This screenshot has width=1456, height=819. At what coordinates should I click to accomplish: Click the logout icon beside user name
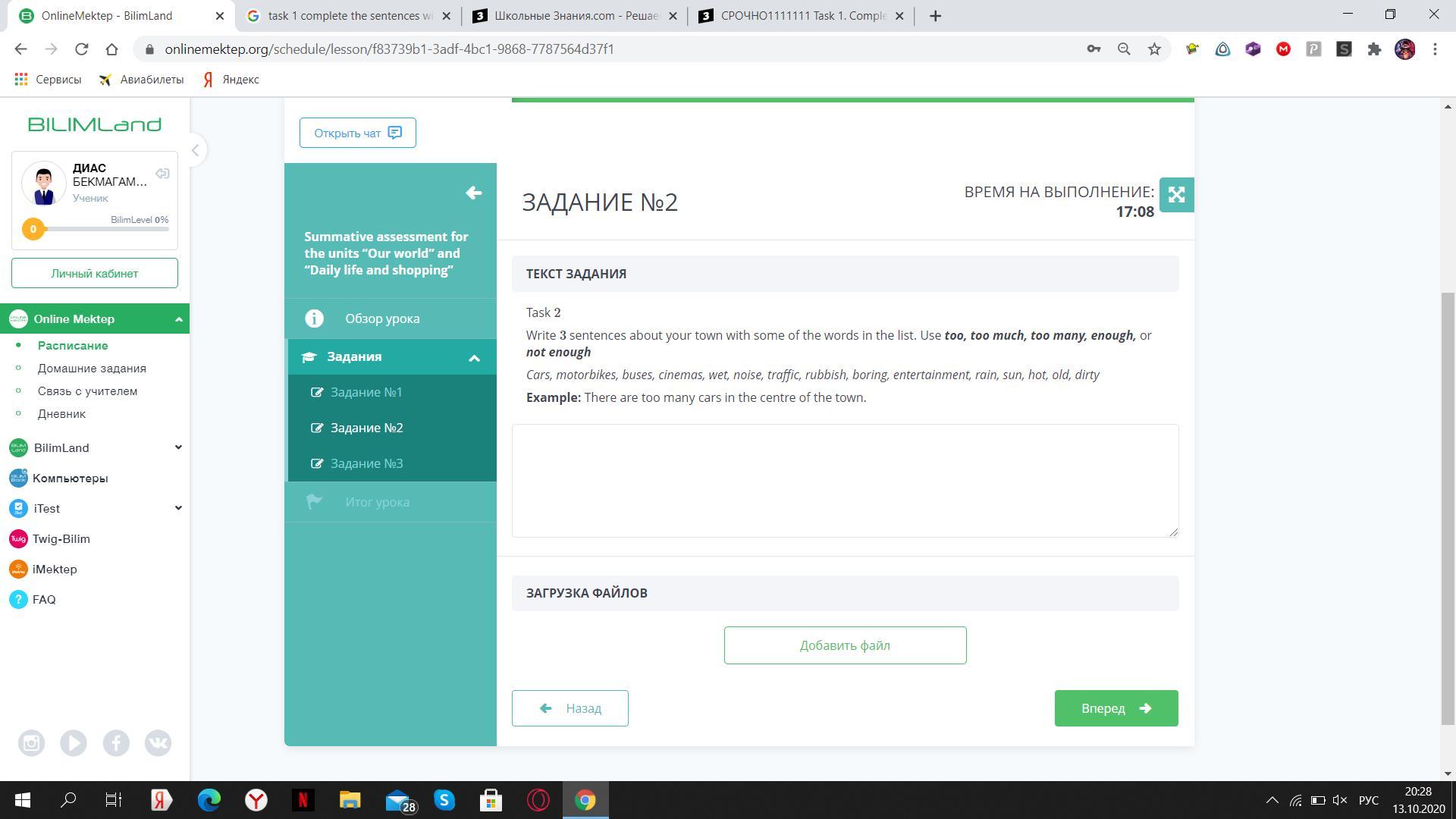coord(162,174)
